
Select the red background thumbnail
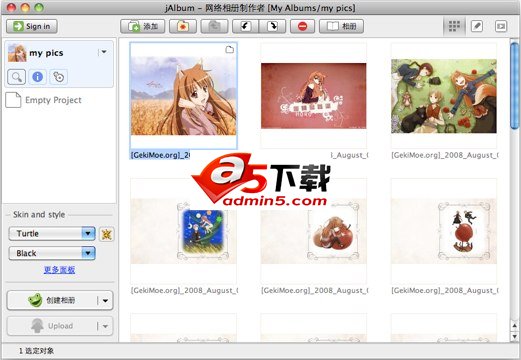click(x=313, y=96)
